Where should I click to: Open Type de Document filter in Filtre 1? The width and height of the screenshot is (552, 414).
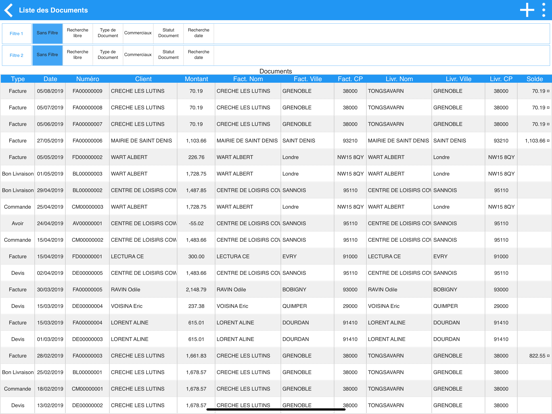point(108,33)
